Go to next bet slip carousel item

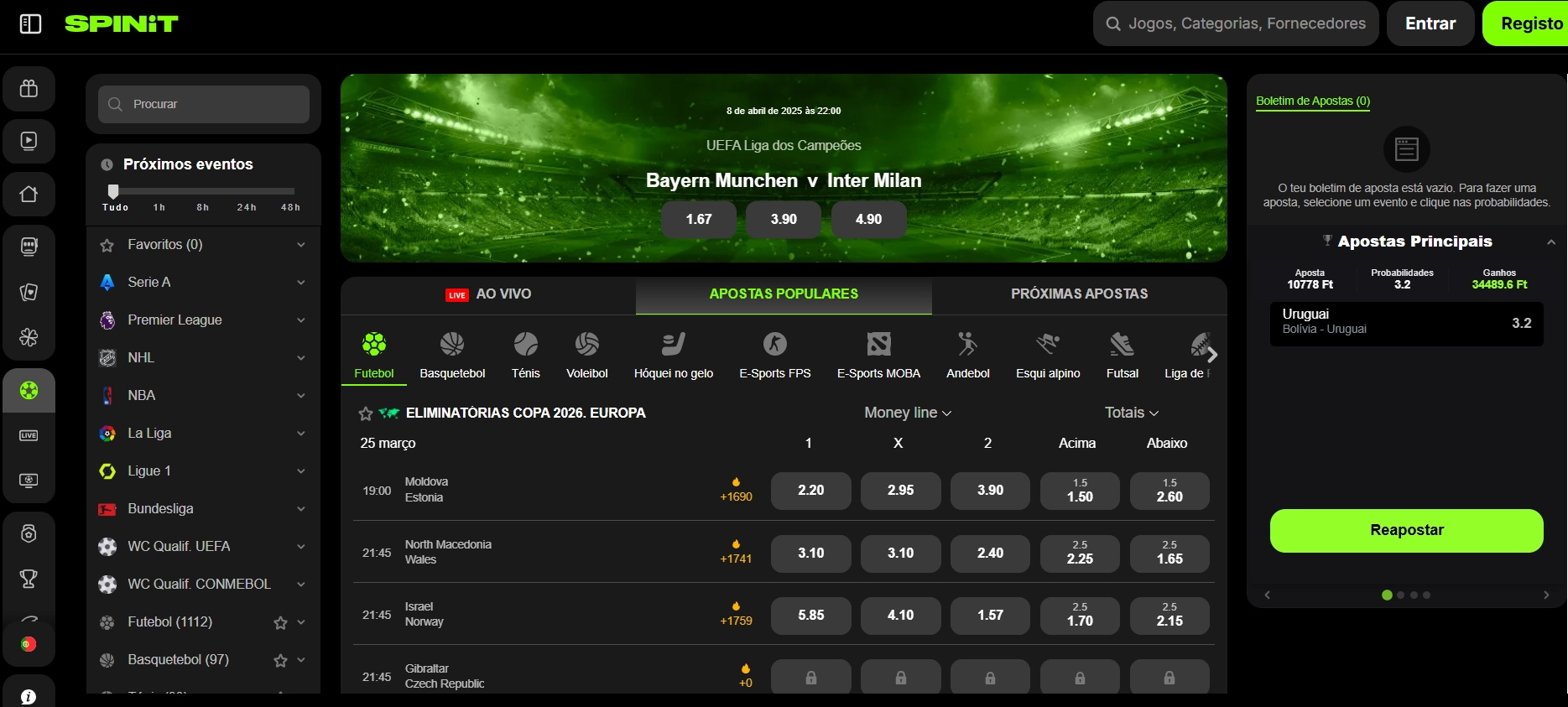point(1546,595)
